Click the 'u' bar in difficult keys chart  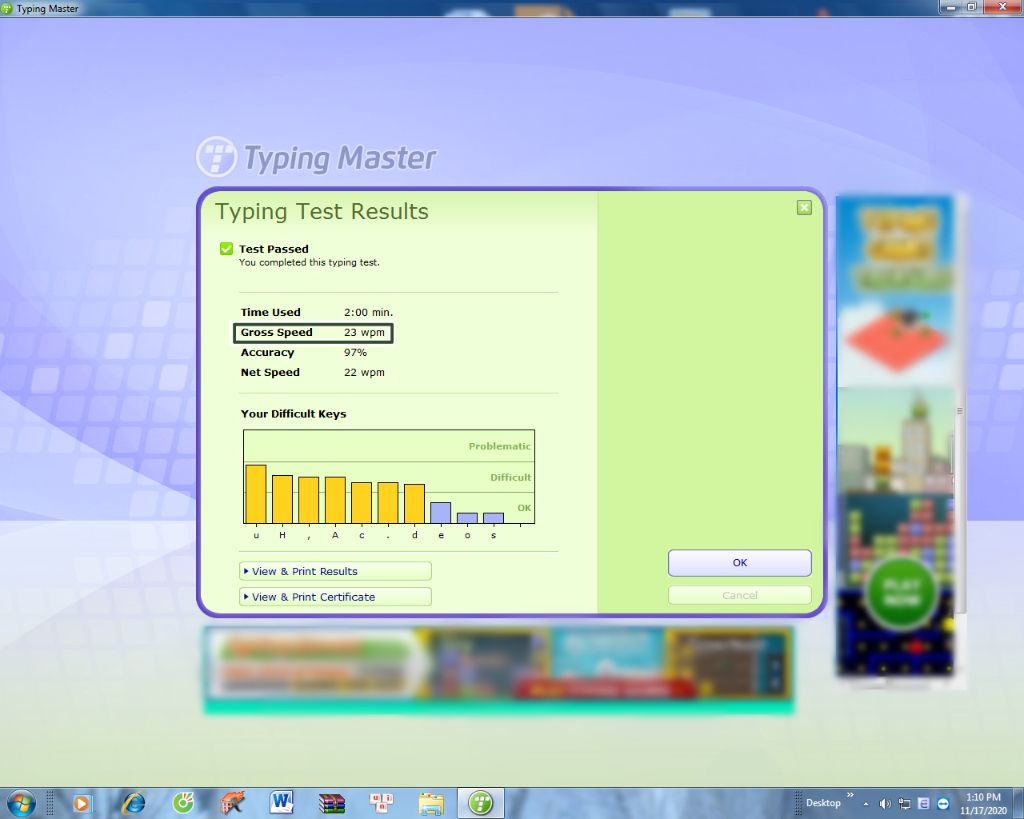pos(256,494)
